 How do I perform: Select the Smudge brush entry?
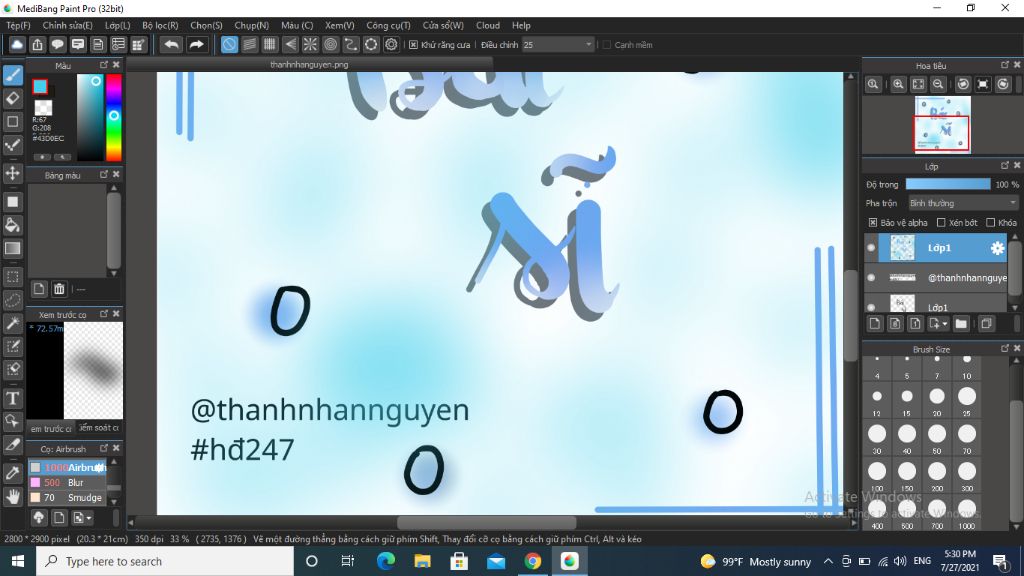point(67,498)
